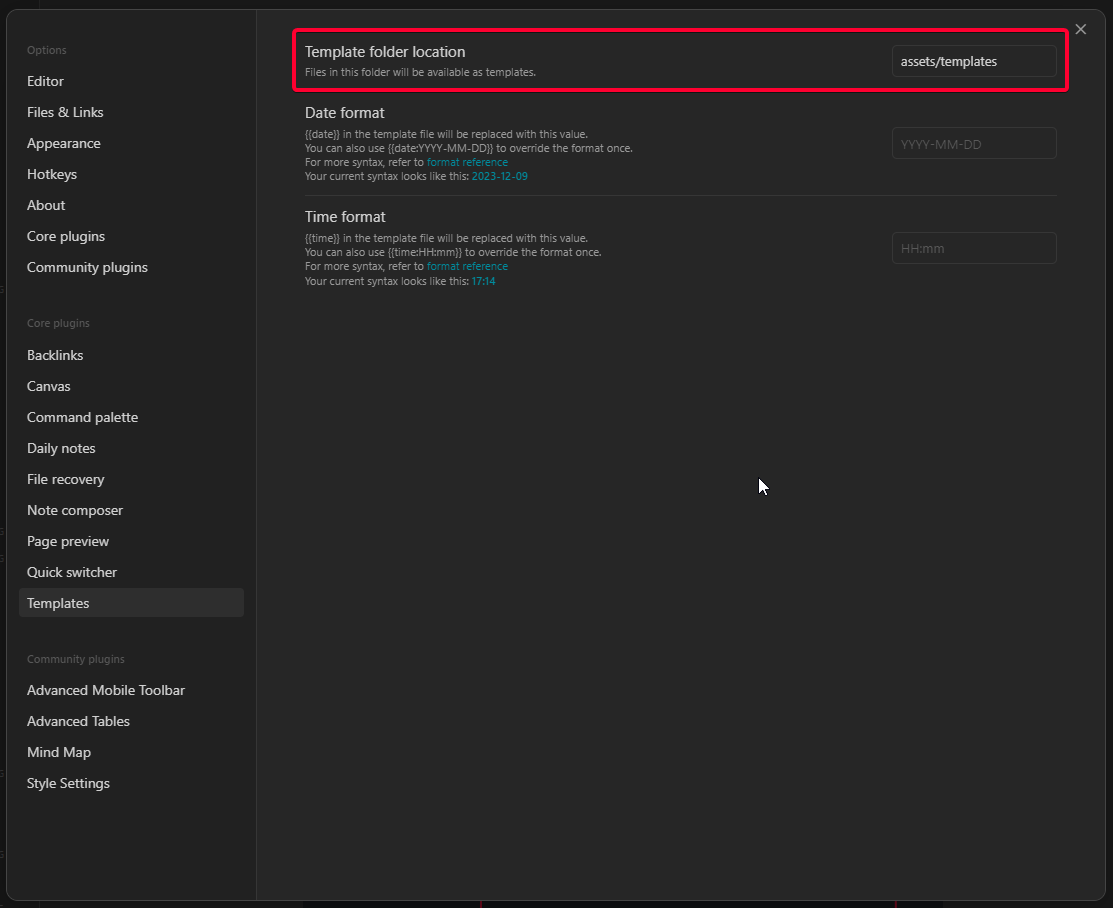
Task: Open the Hotkeys settings page
Action: 52,174
